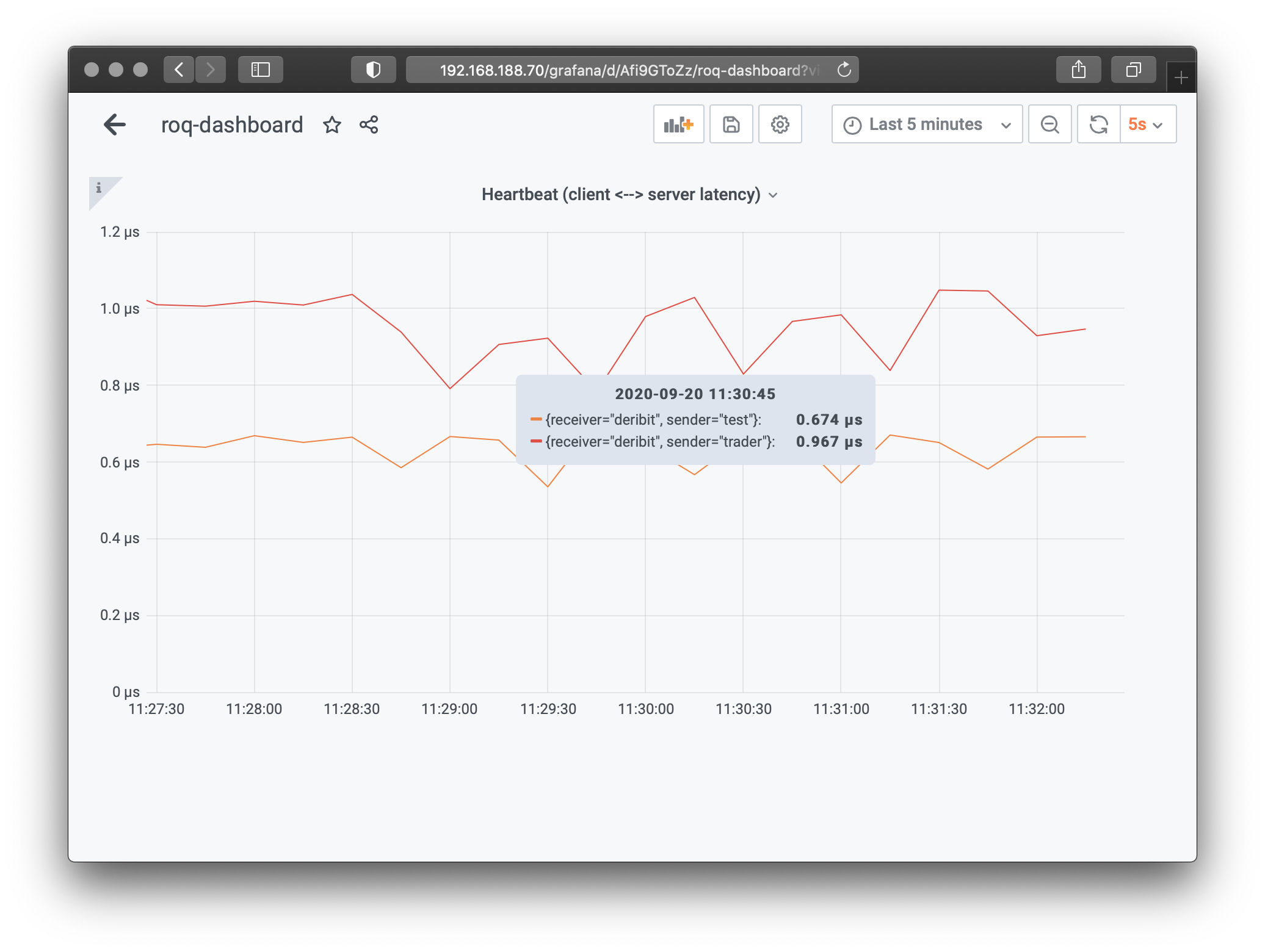Open the Safari share menu
The image size is (1265, 952).
point(1079,70)
